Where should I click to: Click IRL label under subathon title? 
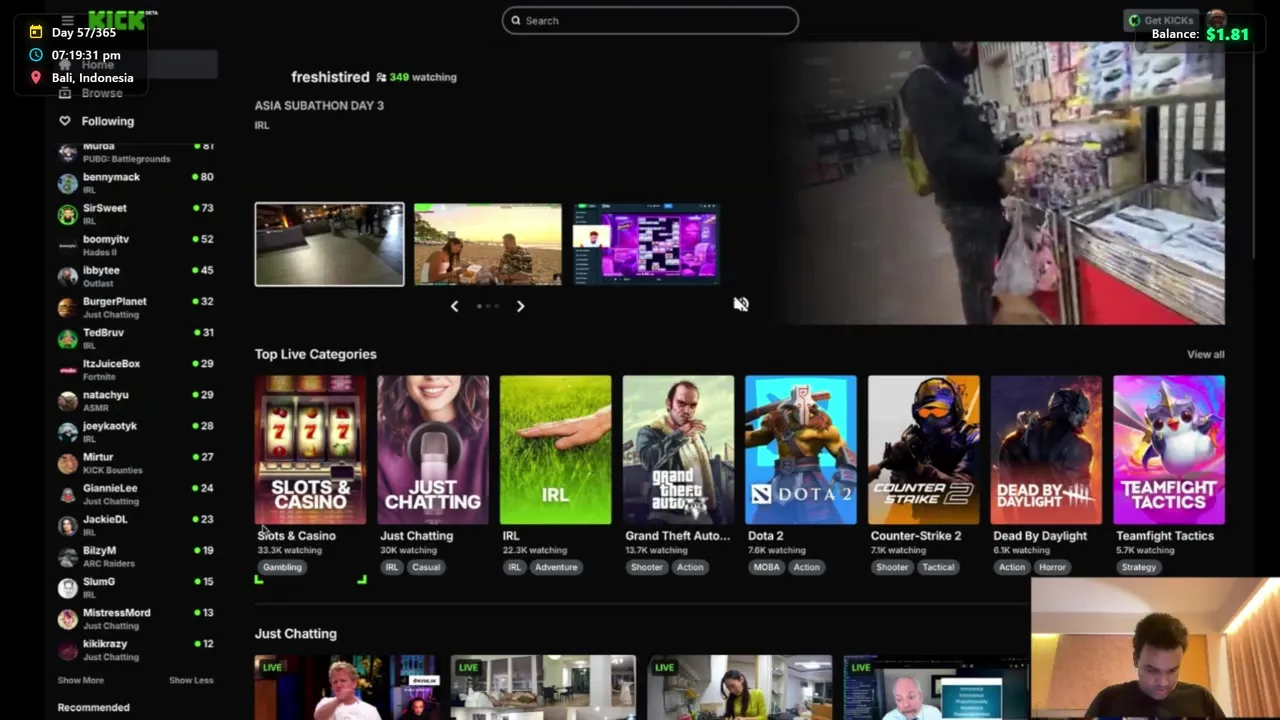click(x=262, y=125)
